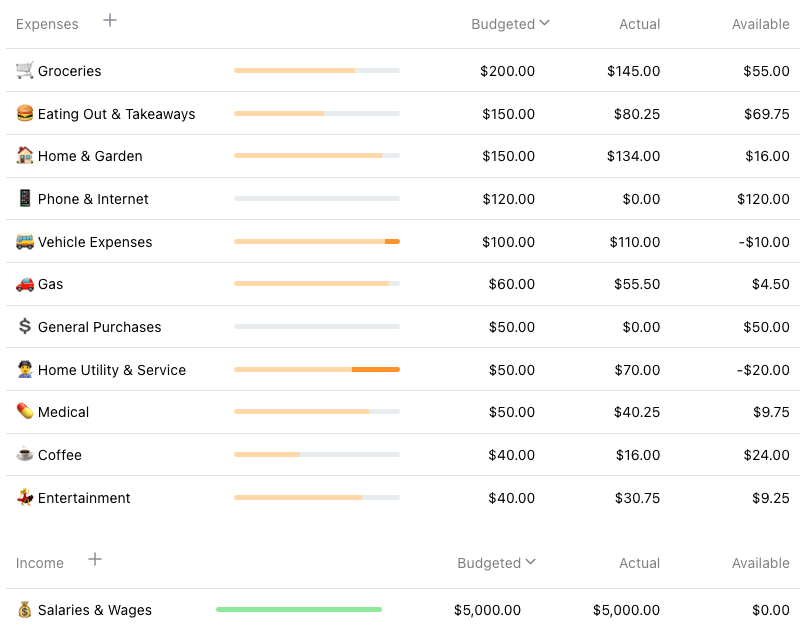
Task: Select the Eating Out & Takeaways hamburger icon
Action: [x=23, y=113]
